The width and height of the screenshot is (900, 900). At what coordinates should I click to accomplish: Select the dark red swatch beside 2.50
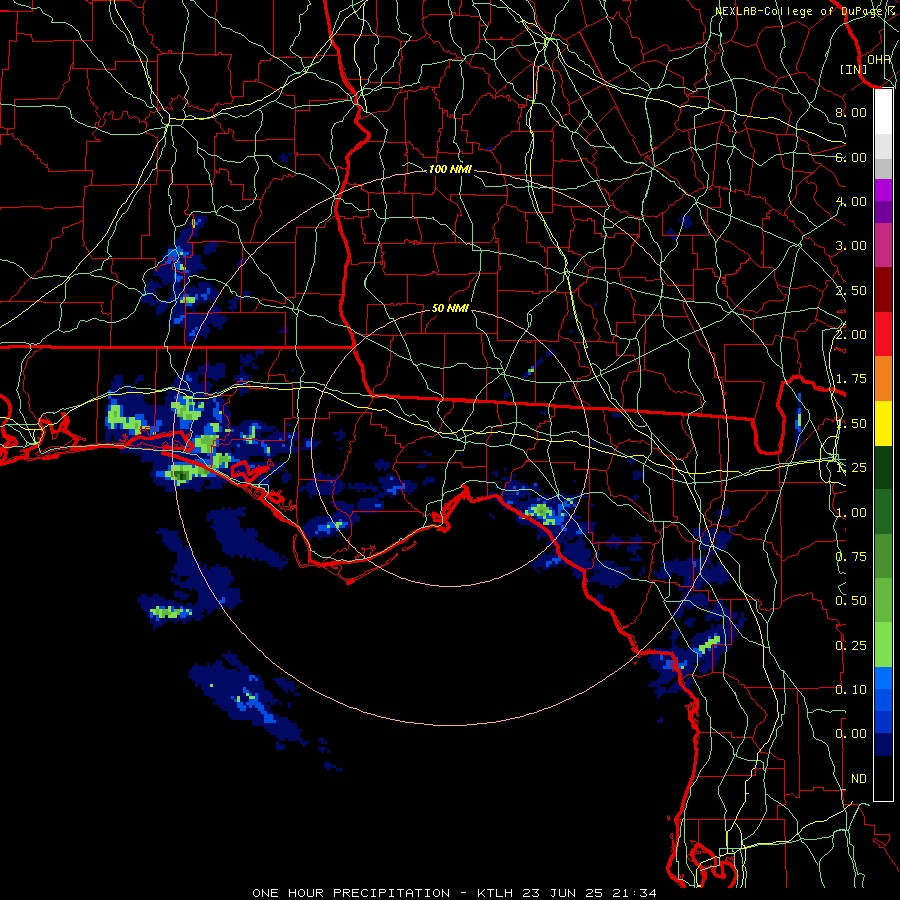[x=883, y=290]
